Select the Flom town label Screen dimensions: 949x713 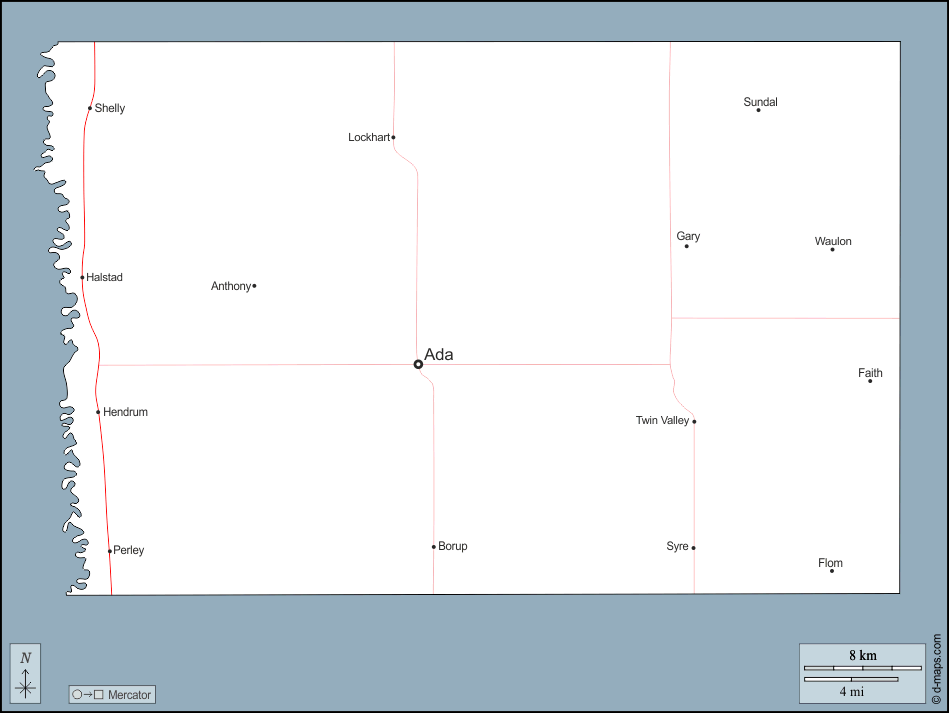tap(830, 563)
